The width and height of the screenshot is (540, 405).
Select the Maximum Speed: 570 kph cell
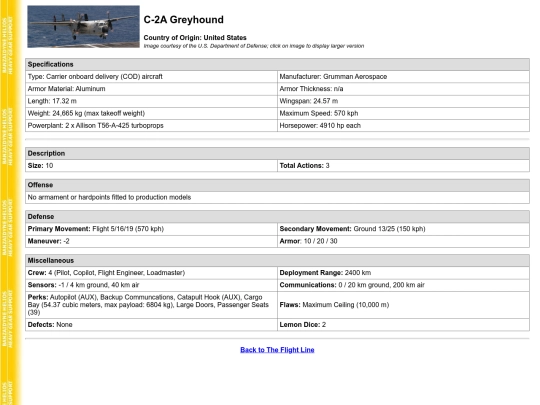[403, 113]
